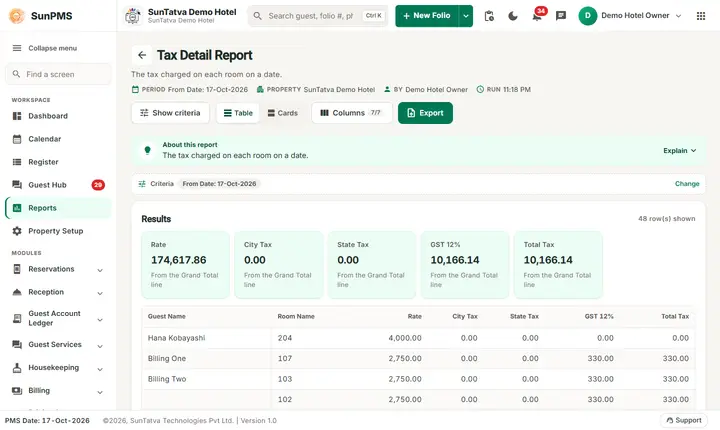Click the Calendar sidebar icon

pyautogui.click(x=17, y=139)
